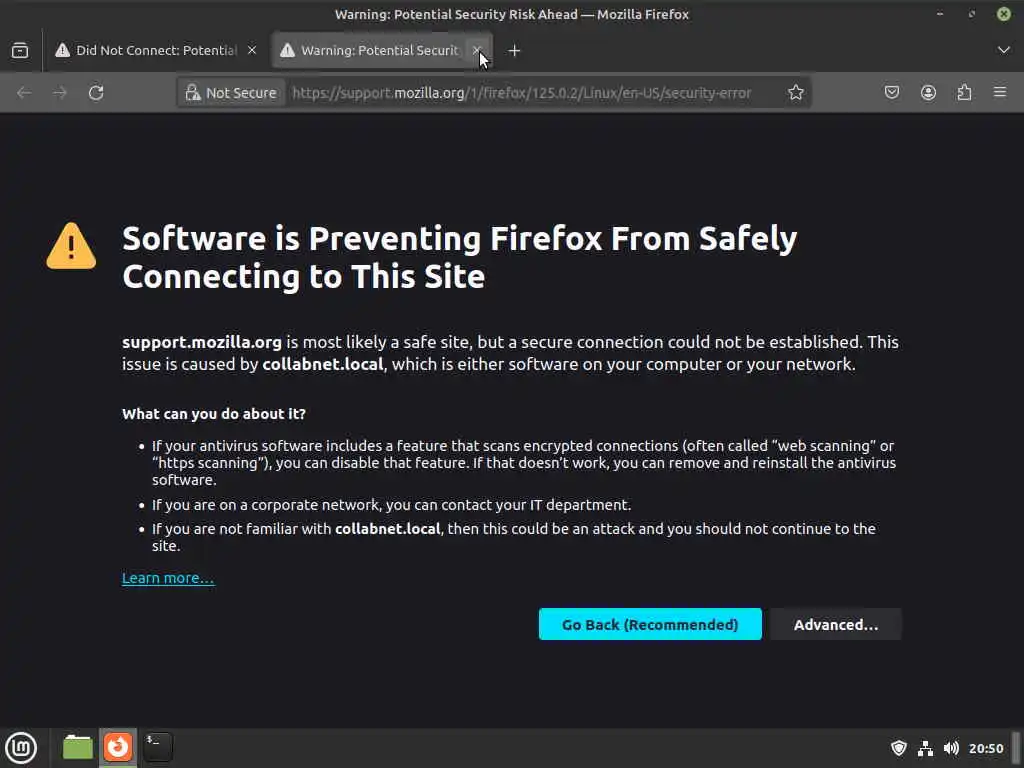
Task: Open the Linux Mint start menu
Action: pyautogui.click(x=21, y=748)
